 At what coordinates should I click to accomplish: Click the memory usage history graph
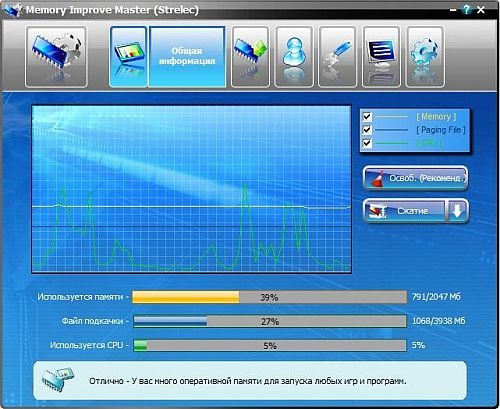pos(191,189)
